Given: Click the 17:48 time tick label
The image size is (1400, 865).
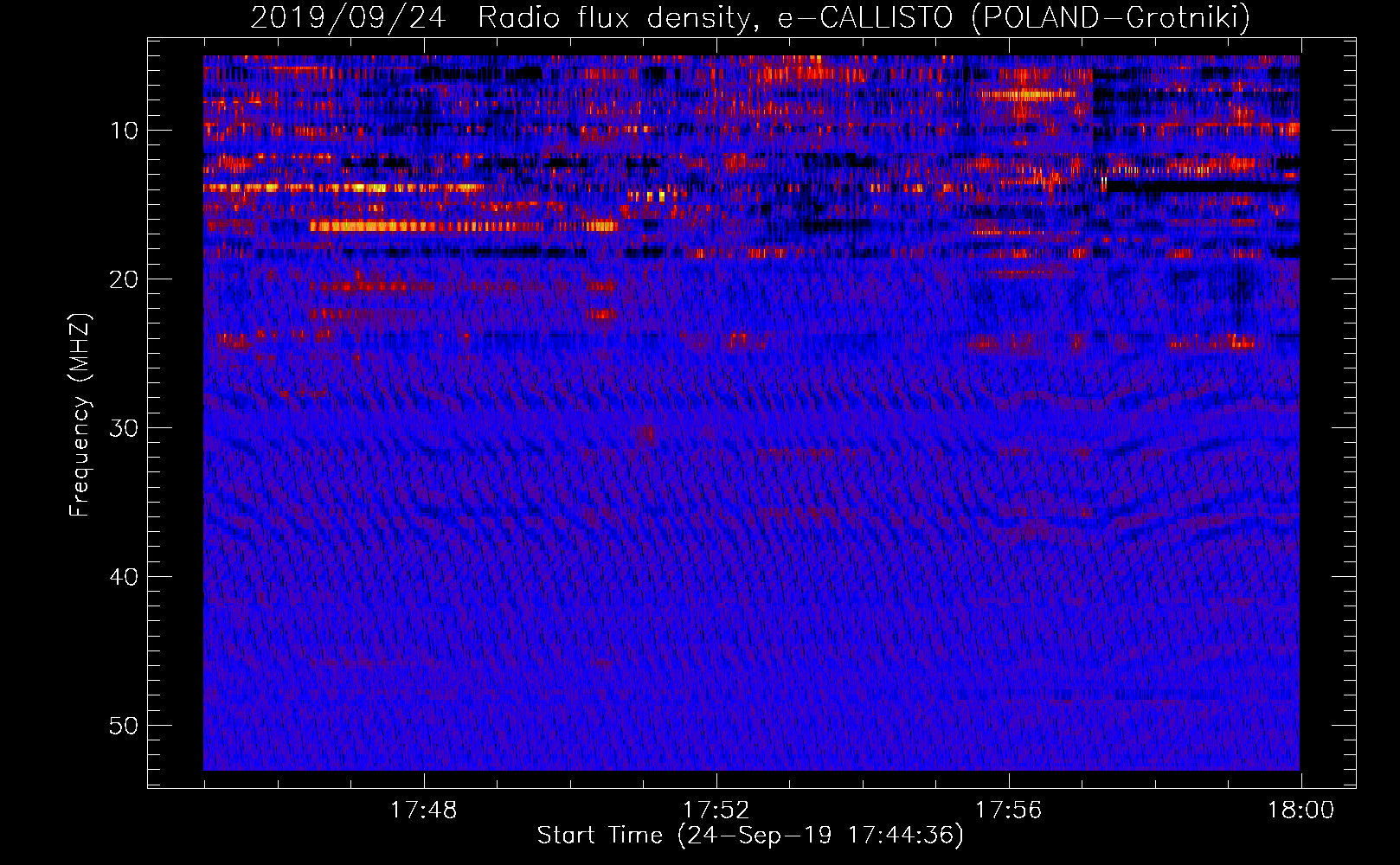Looking at the screenshot, I should coord(423,811).
